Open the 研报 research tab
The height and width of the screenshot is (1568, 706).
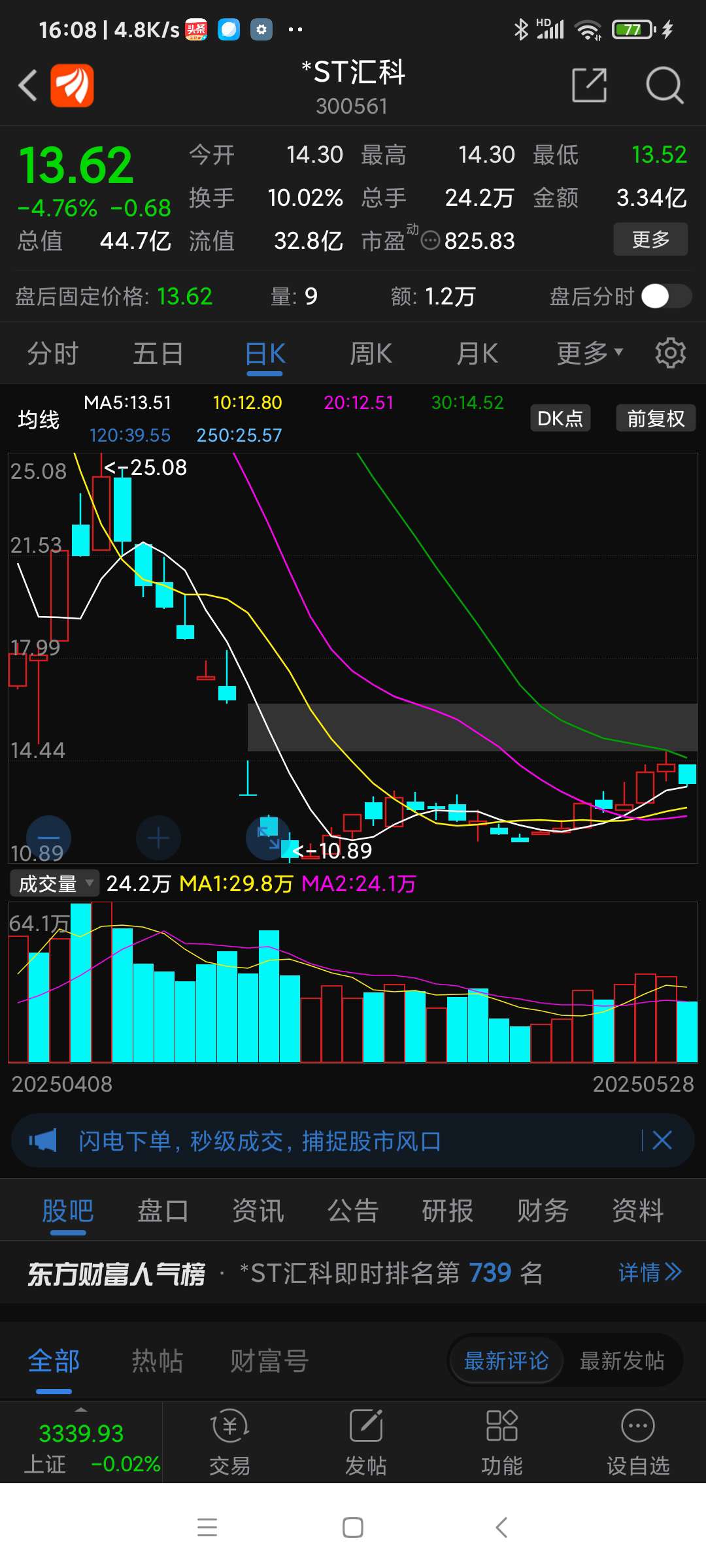click(448, 1211)
